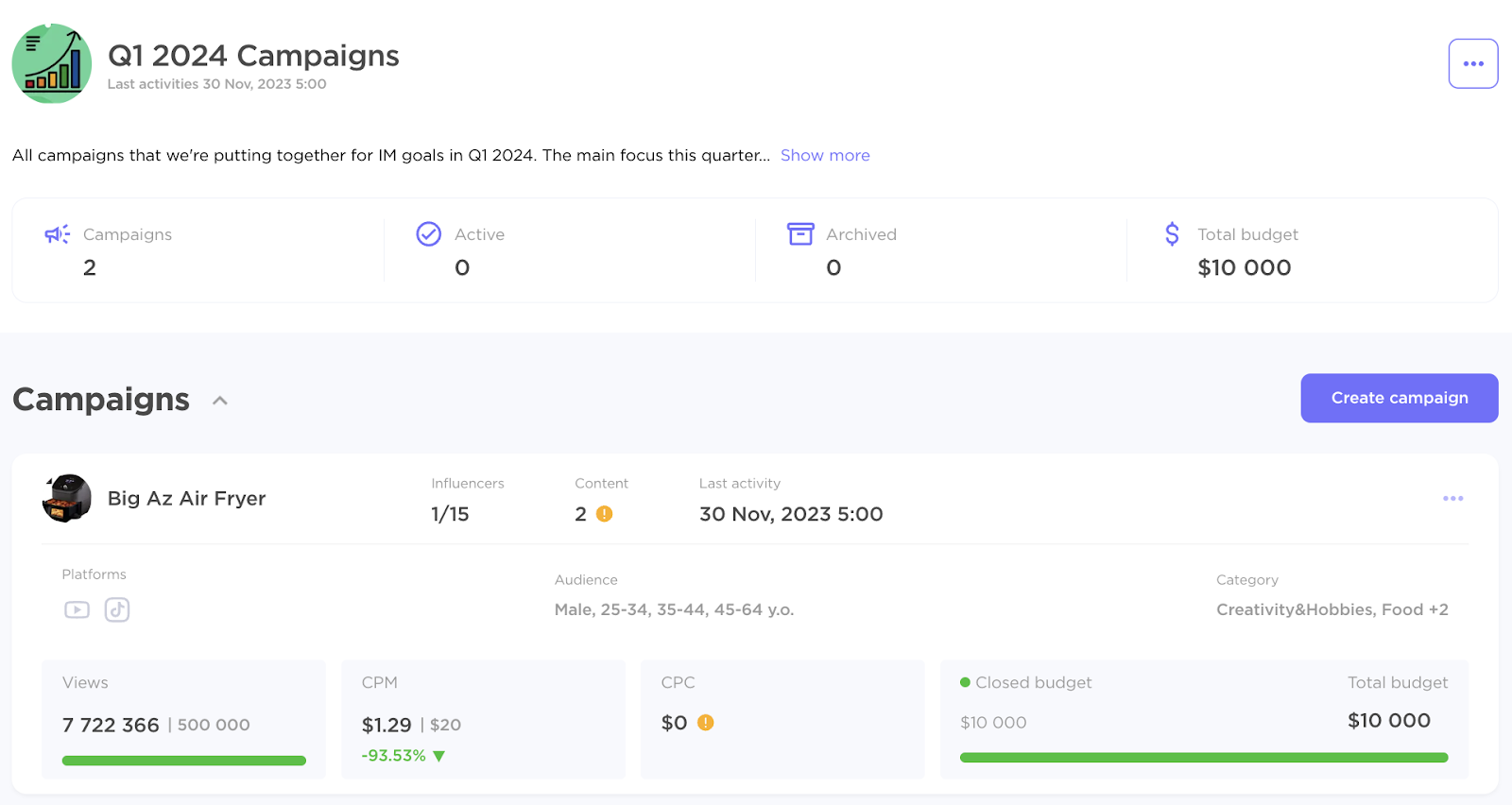Click the Views progress bar
The height and width of the screenshot is (805, 1512).
tap(182, 760)
